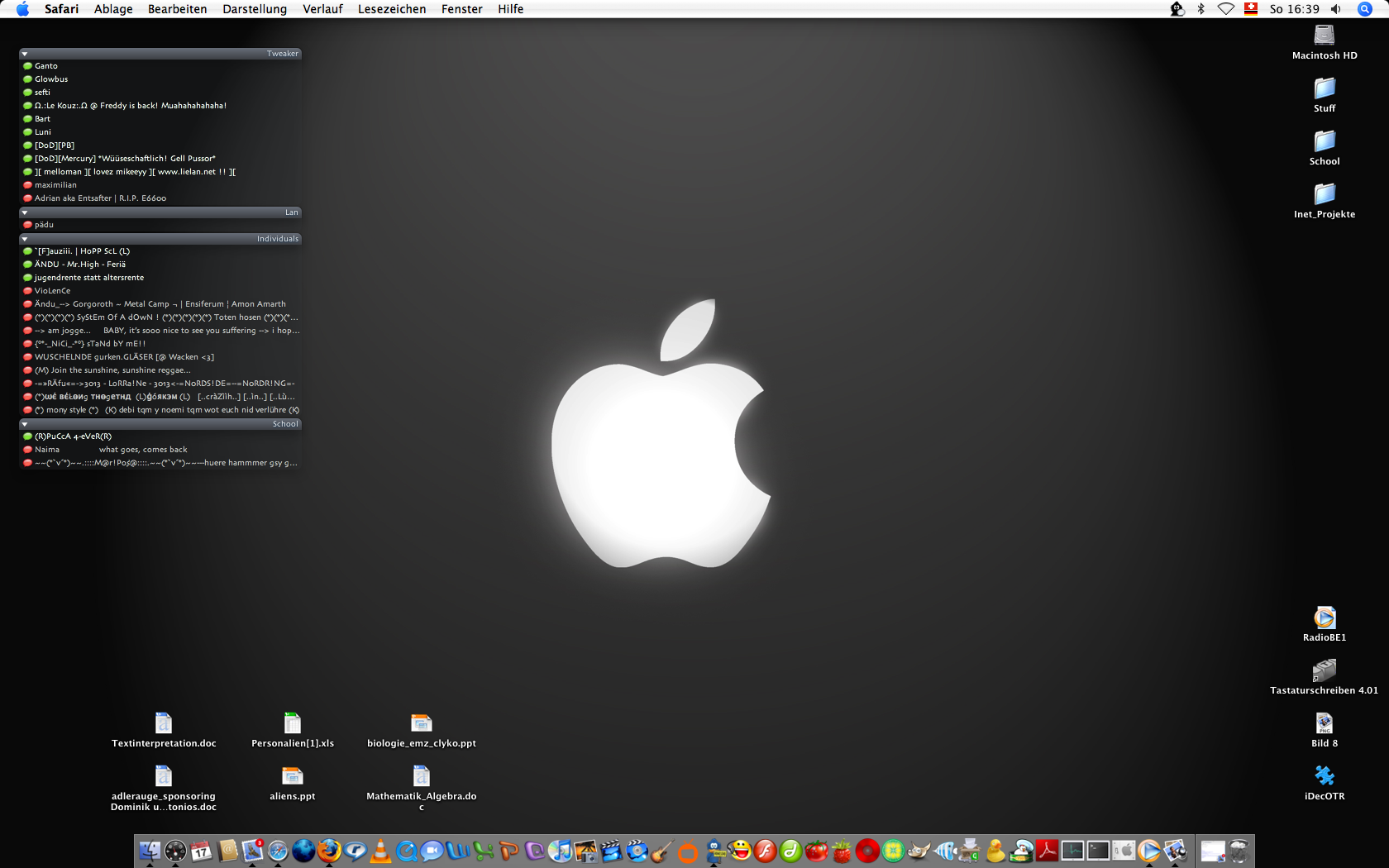1389x868 pixels.
Task: Collapse the School contact group
Action: [x=25, y=424]
